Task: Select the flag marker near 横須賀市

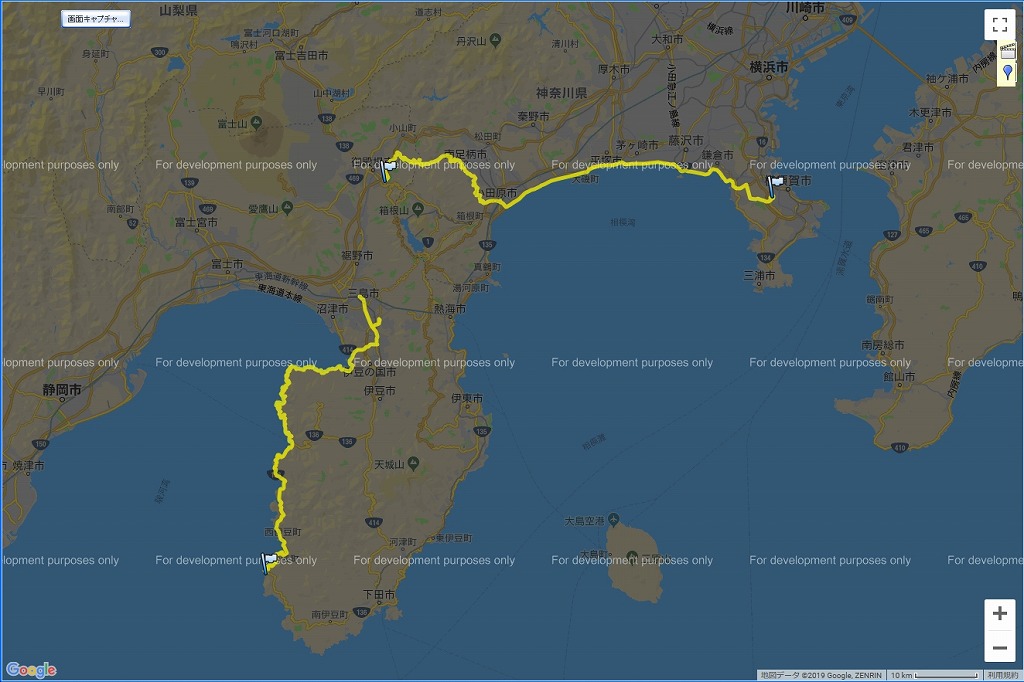Action: (x=775, y=185)
